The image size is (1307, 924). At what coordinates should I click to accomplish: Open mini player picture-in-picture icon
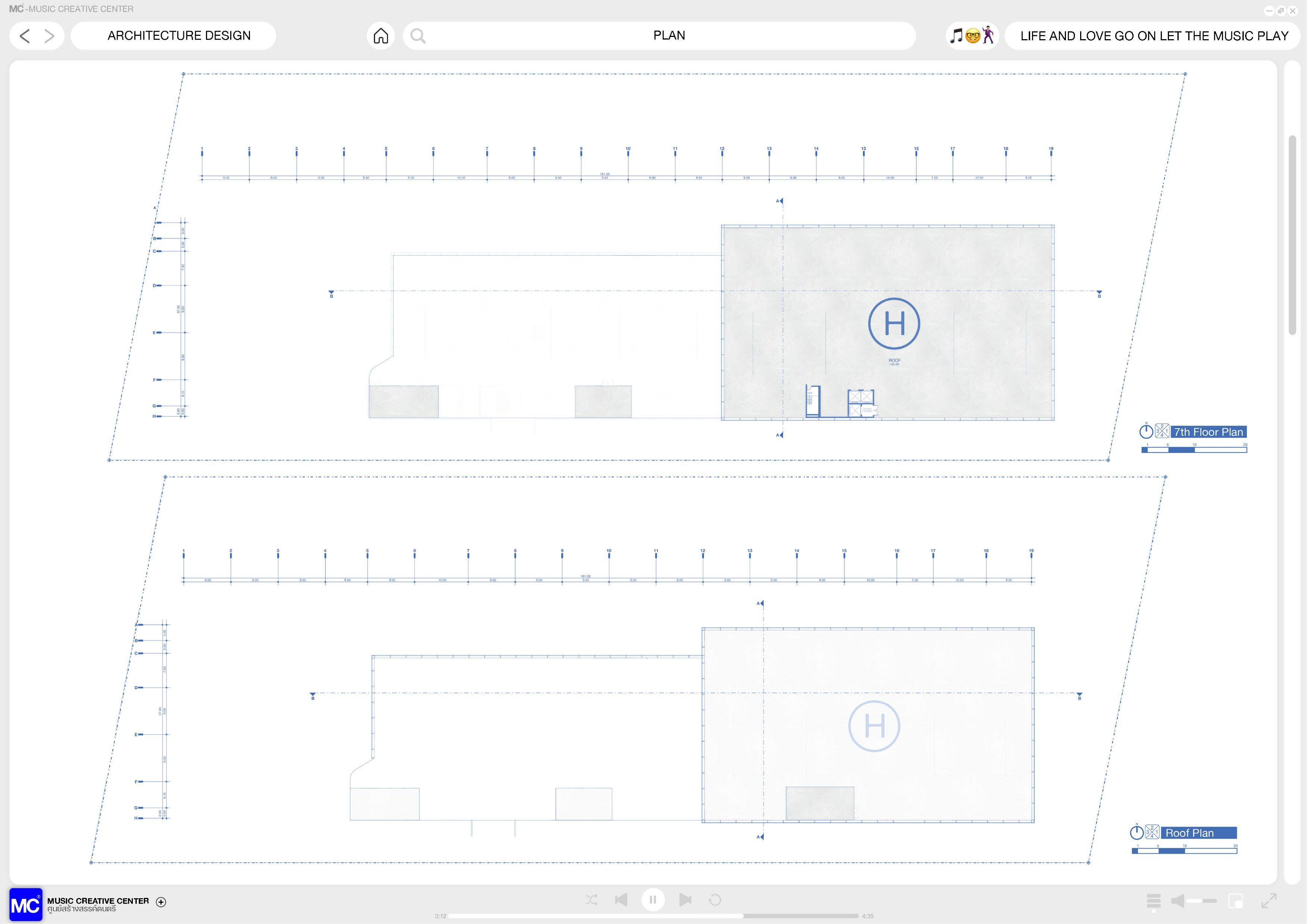1235,900
